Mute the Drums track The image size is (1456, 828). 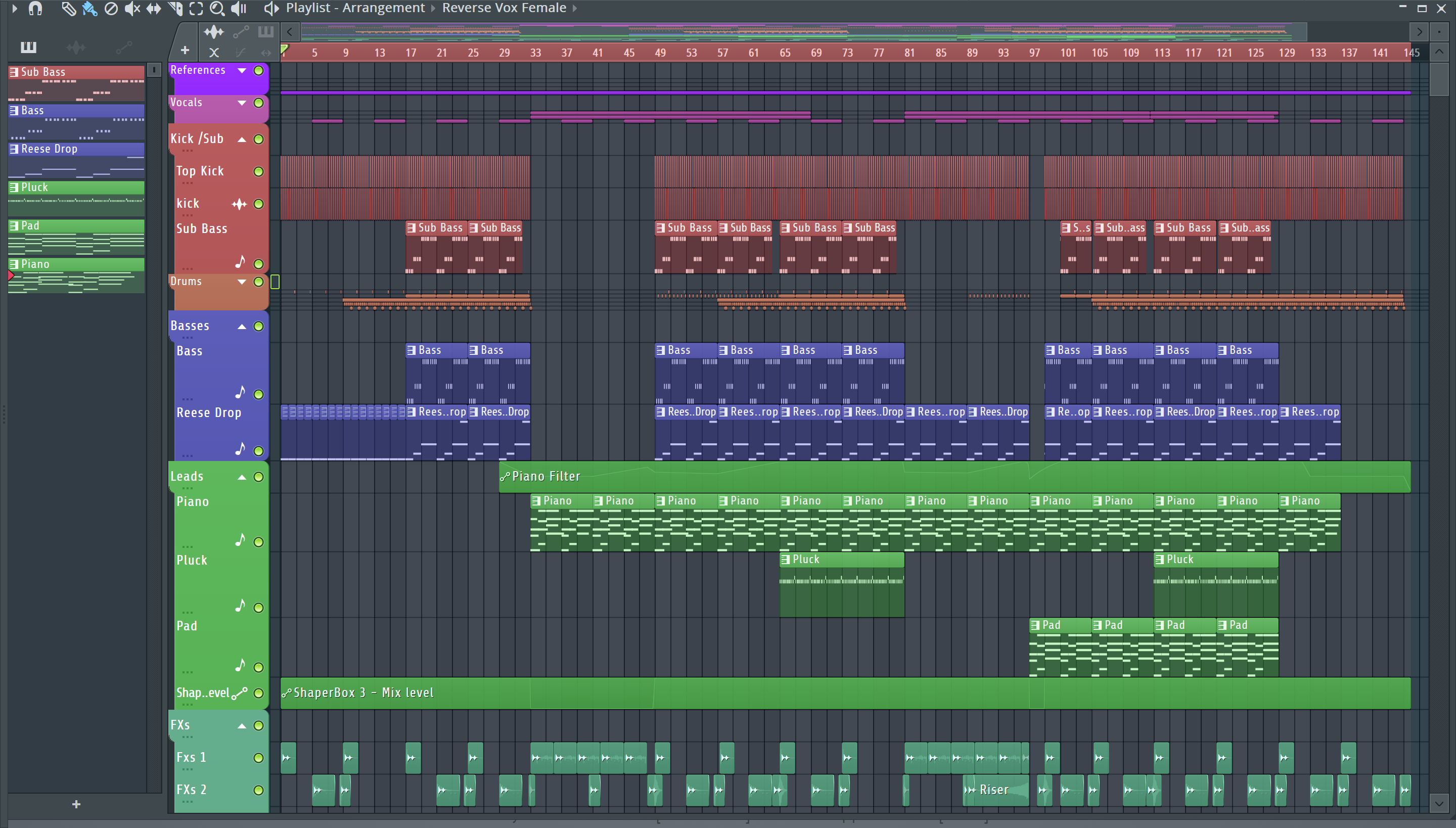point(259,282)
